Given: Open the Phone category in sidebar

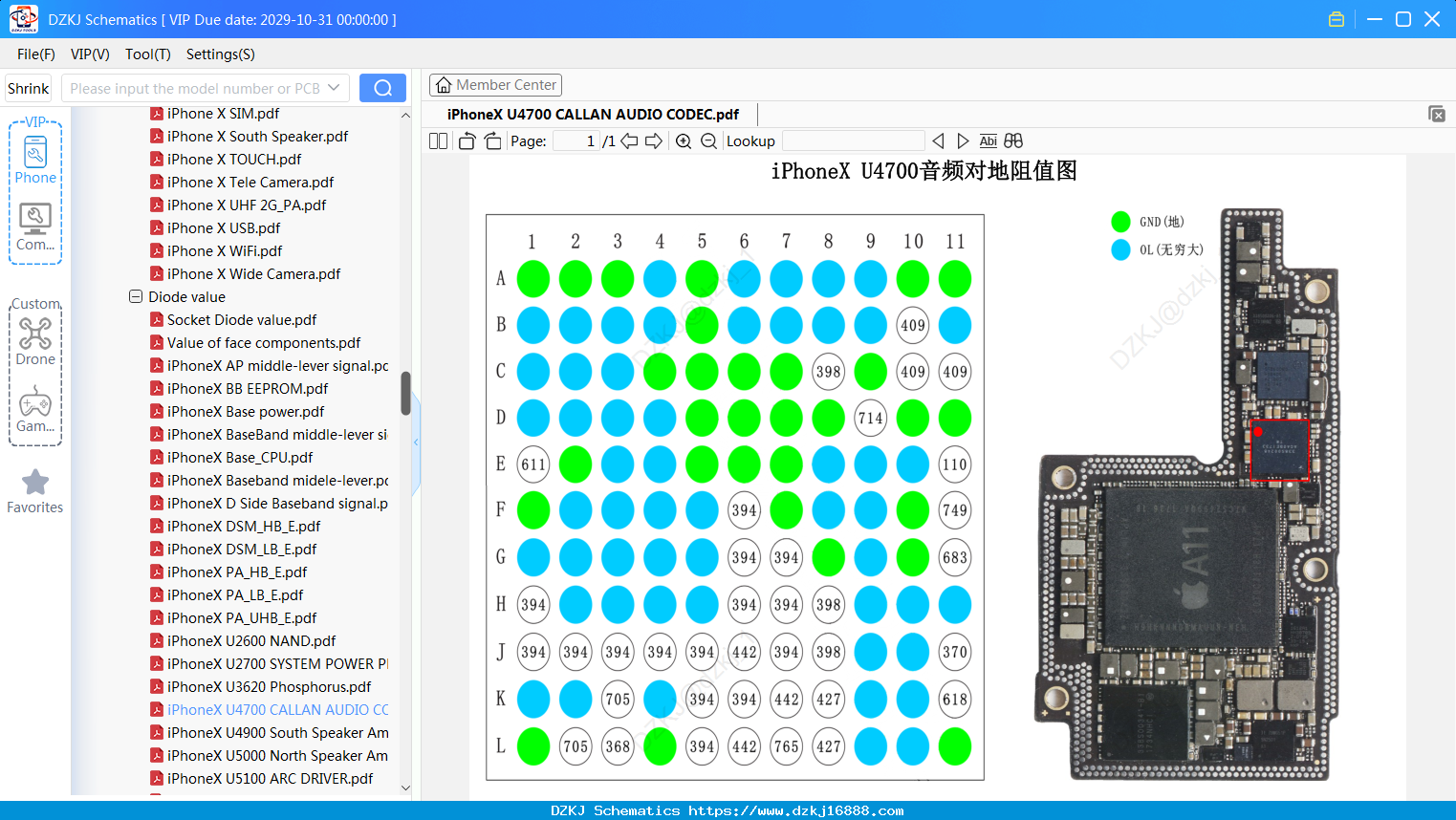Looking at the screenshot, I should [35, 160].
